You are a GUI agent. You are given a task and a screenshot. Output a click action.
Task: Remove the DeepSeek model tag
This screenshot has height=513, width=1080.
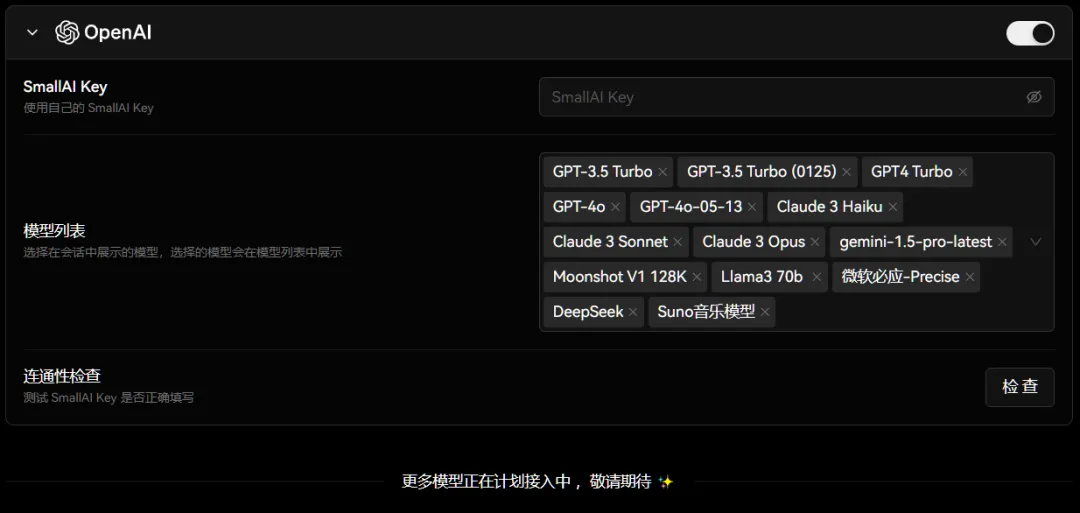634,313
